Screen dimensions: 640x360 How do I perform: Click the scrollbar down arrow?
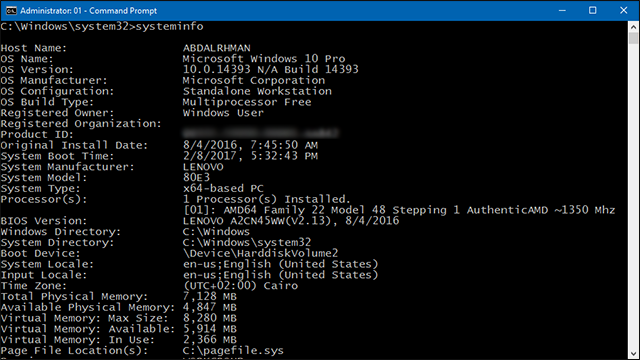pos(633,354)
